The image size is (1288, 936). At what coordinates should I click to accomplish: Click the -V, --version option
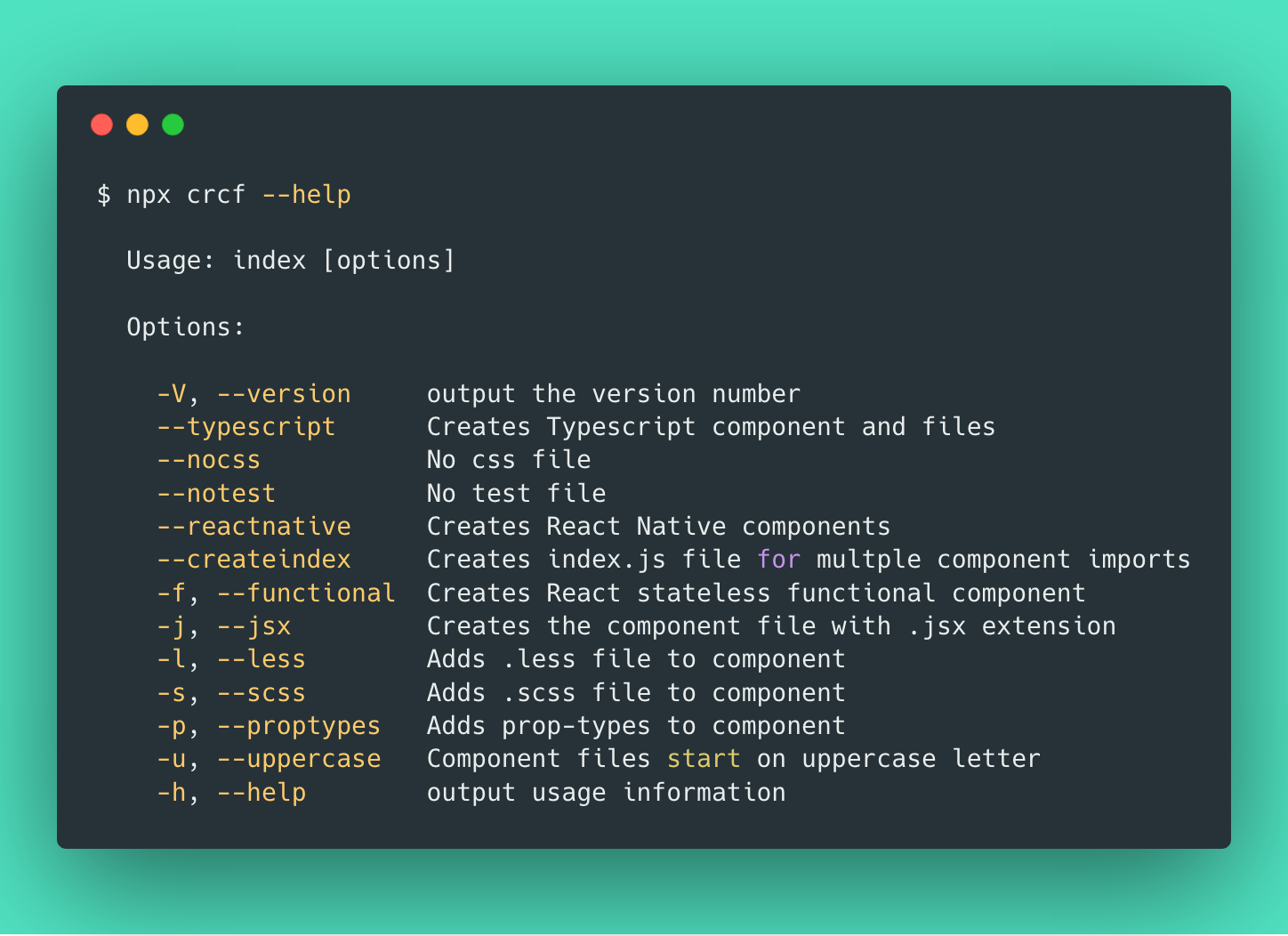(254, 394)
